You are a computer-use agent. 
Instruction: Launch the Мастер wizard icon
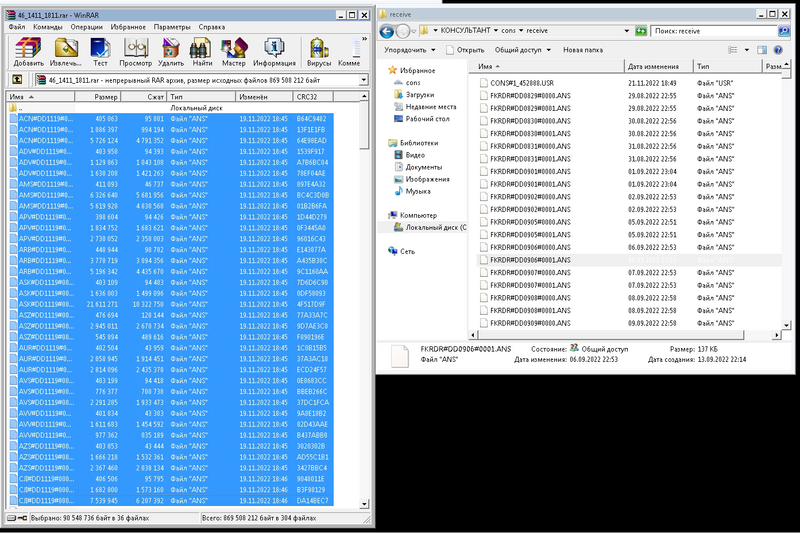[x=234, y=52]
